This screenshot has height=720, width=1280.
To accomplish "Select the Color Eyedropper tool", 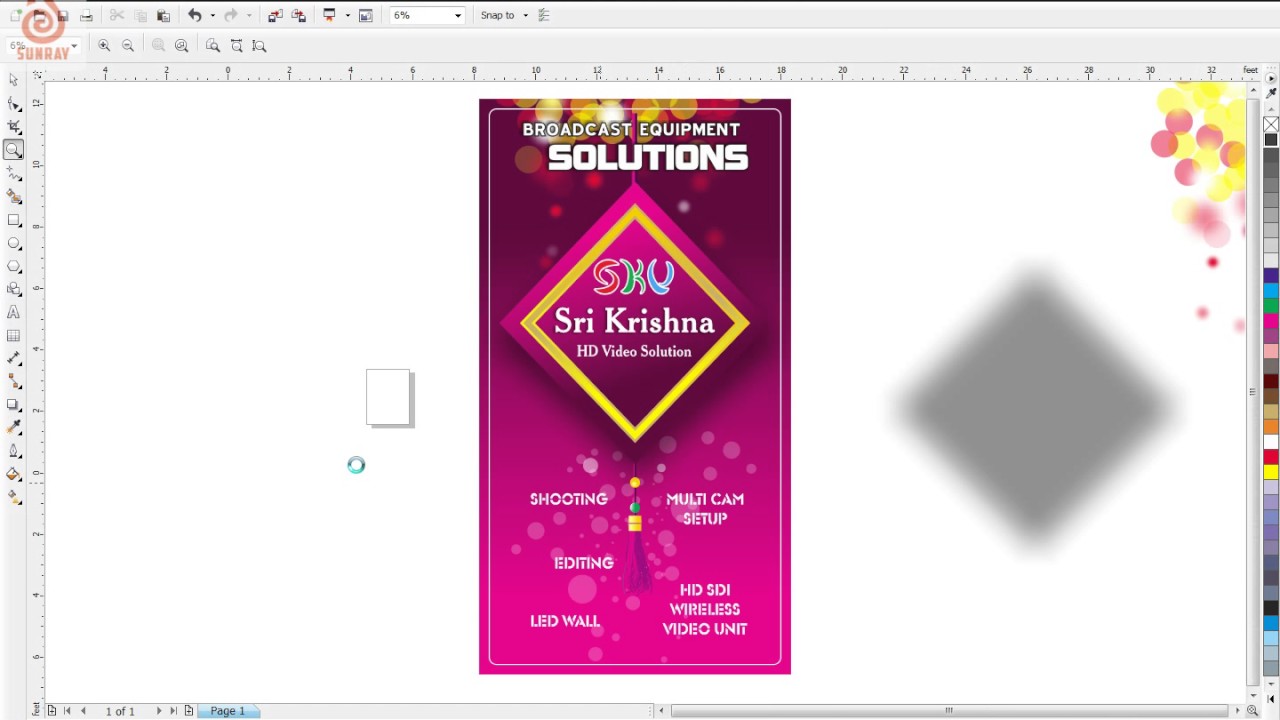I will click(13, 428).
